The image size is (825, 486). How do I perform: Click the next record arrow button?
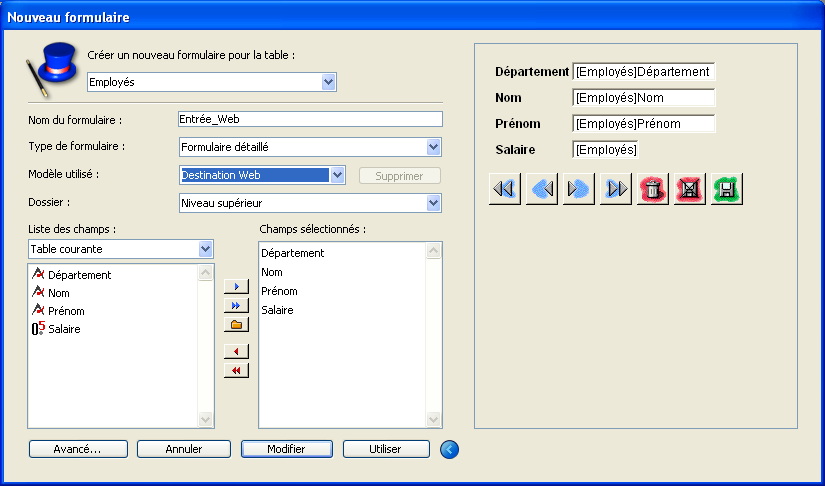[x=579, y=189]
